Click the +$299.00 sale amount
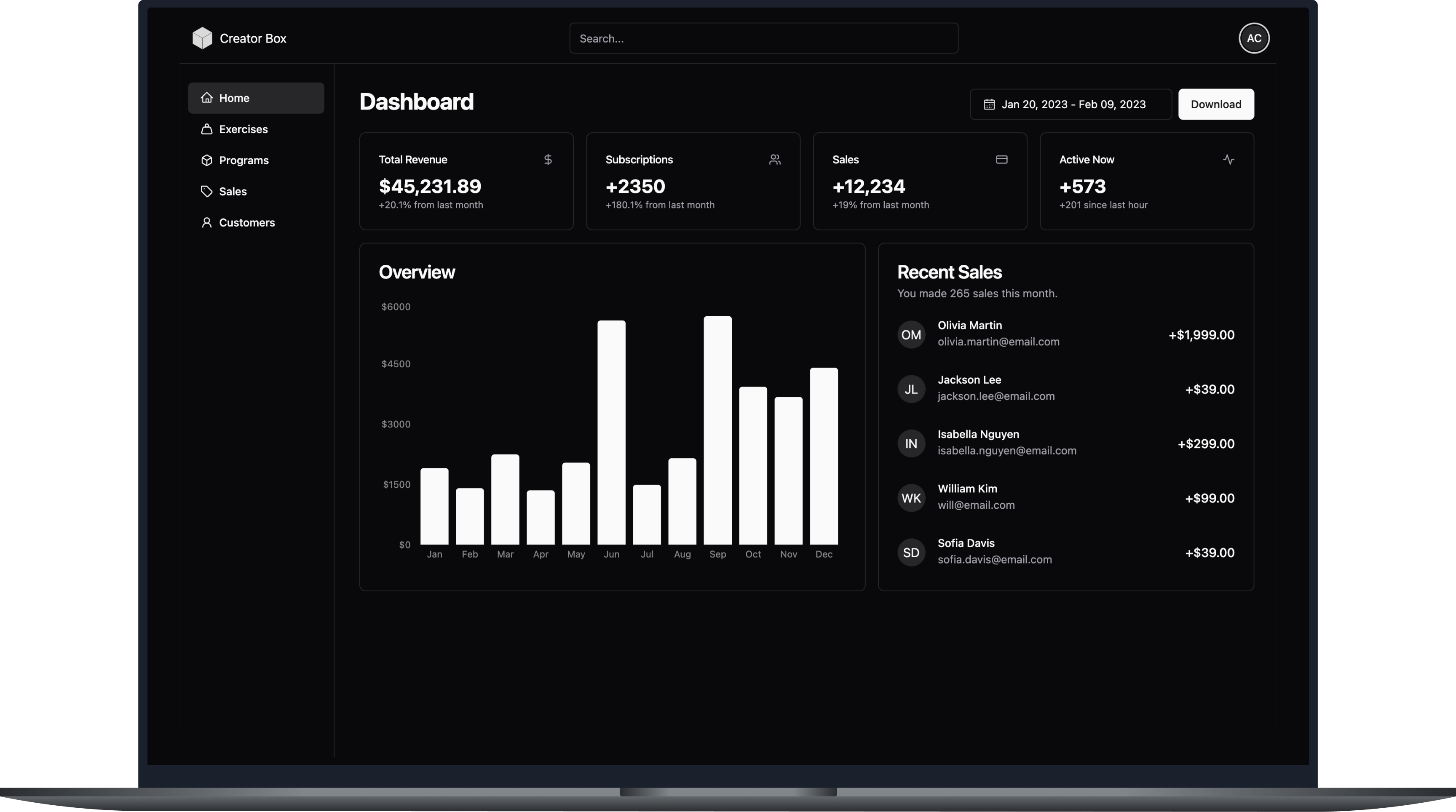This screenshot has height=812, width=1456. pyautogui.click(x=1206, y=443)
